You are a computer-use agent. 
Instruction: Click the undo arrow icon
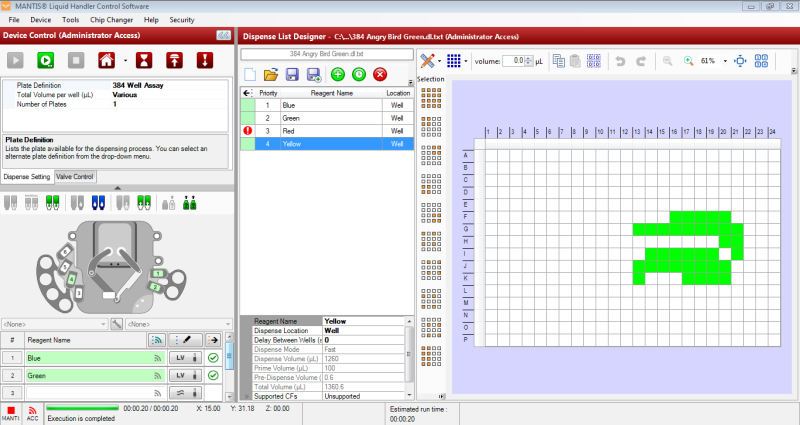620,61
